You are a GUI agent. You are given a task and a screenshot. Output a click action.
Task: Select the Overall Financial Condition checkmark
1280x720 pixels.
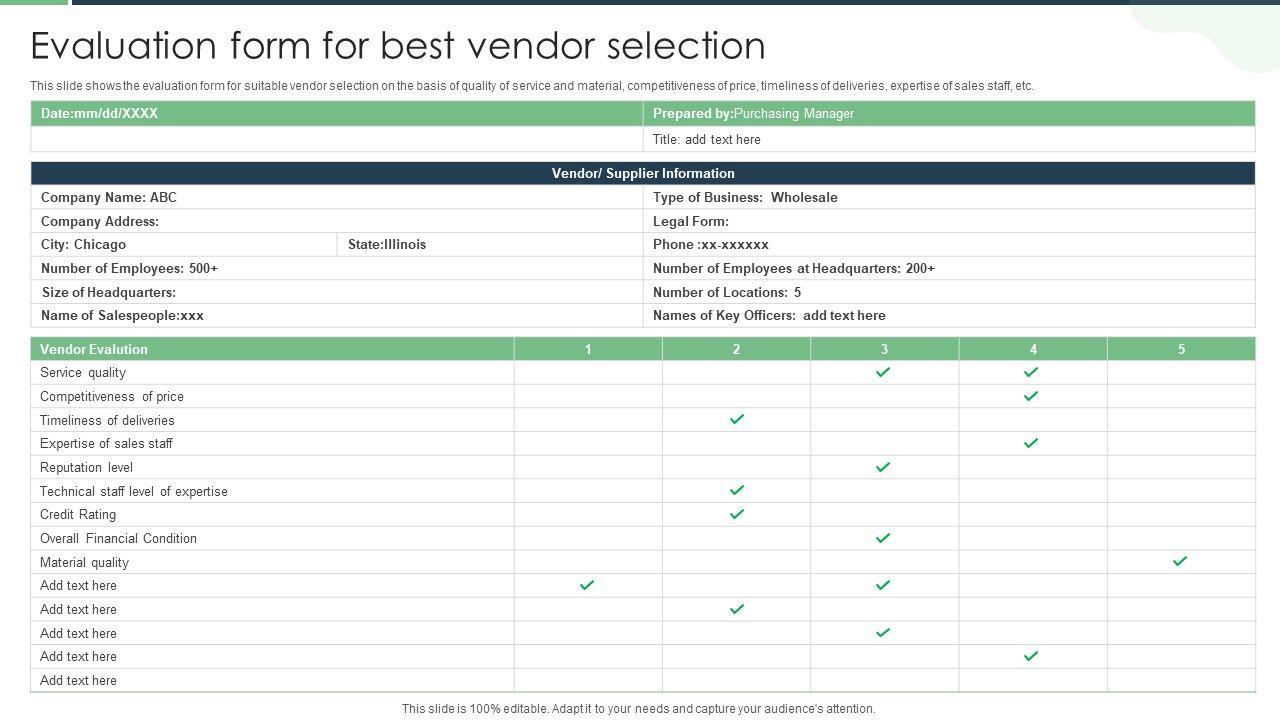(x=883, y=538)
